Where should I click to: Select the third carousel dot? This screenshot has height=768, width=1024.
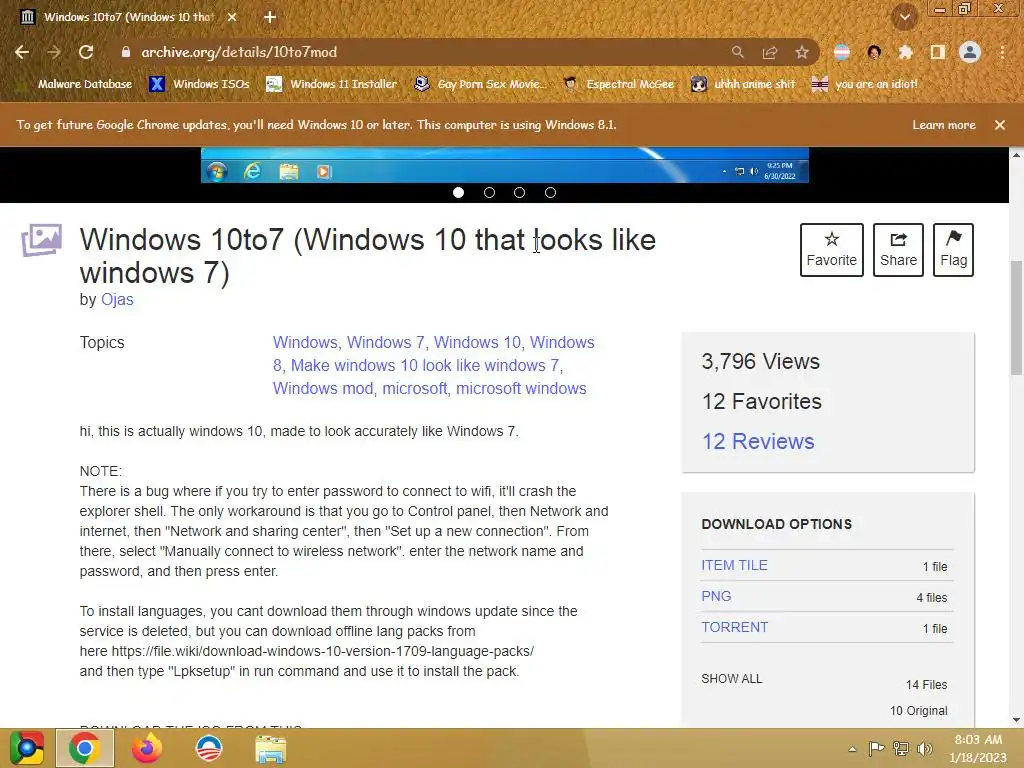(x=519, y=193)
